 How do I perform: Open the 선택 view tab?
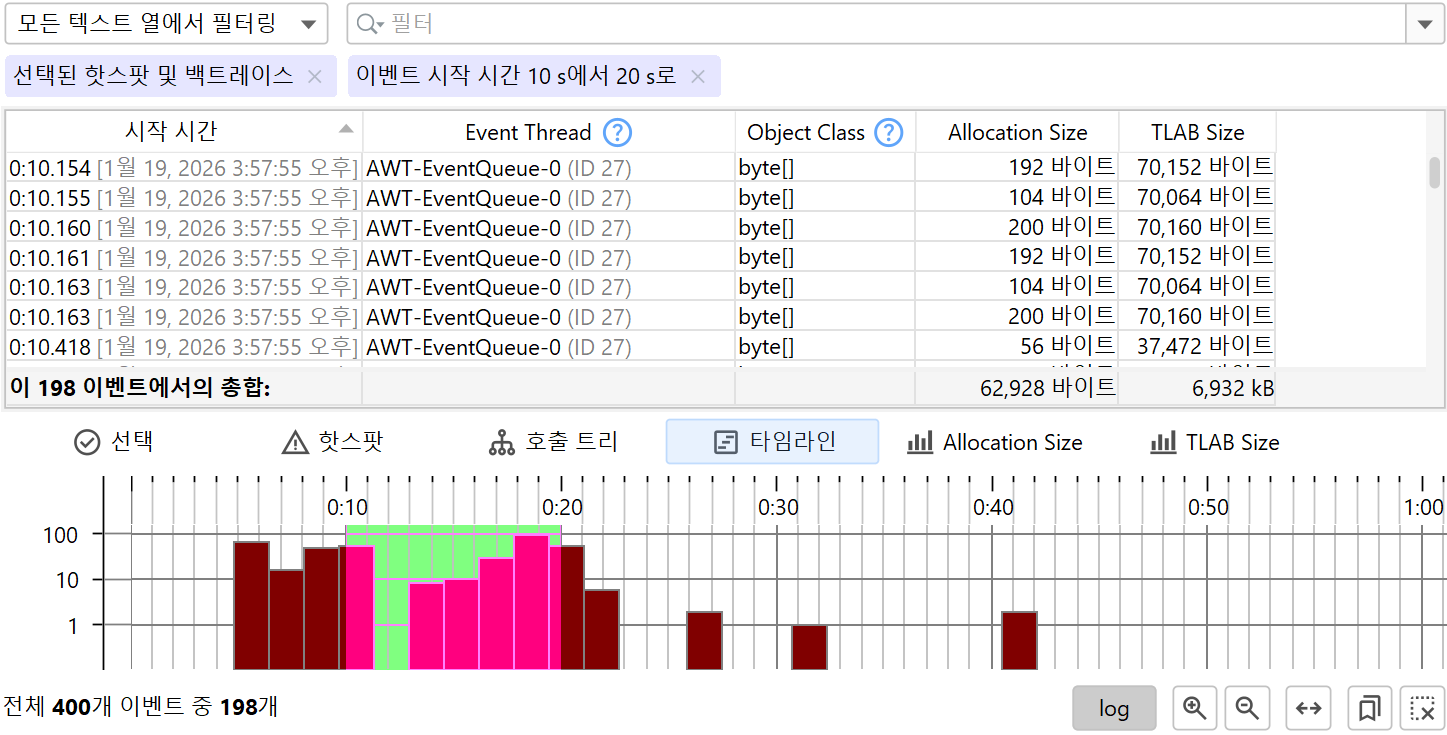(x=115, y=442)
